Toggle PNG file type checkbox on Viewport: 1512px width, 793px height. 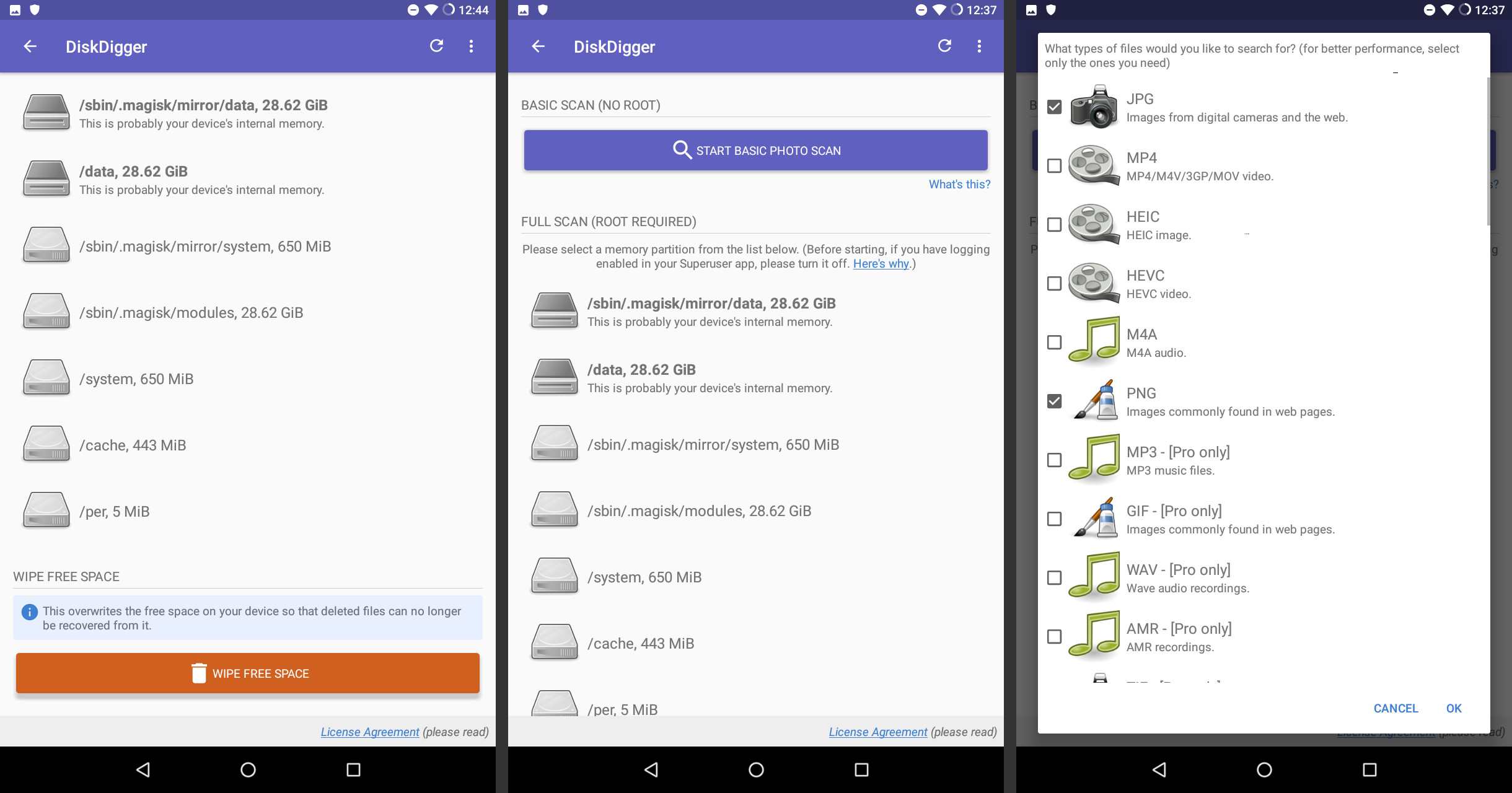pos(1053,400)
